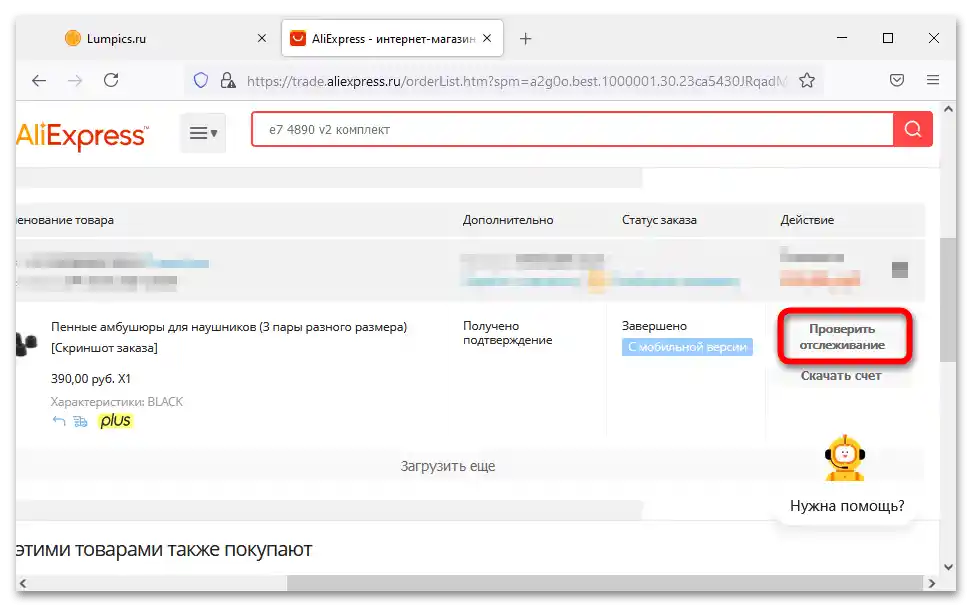The width and height of the screenshot is (972, 607).
Task: Open the [Скриншот заказа] link
Action: pos(104,348)
